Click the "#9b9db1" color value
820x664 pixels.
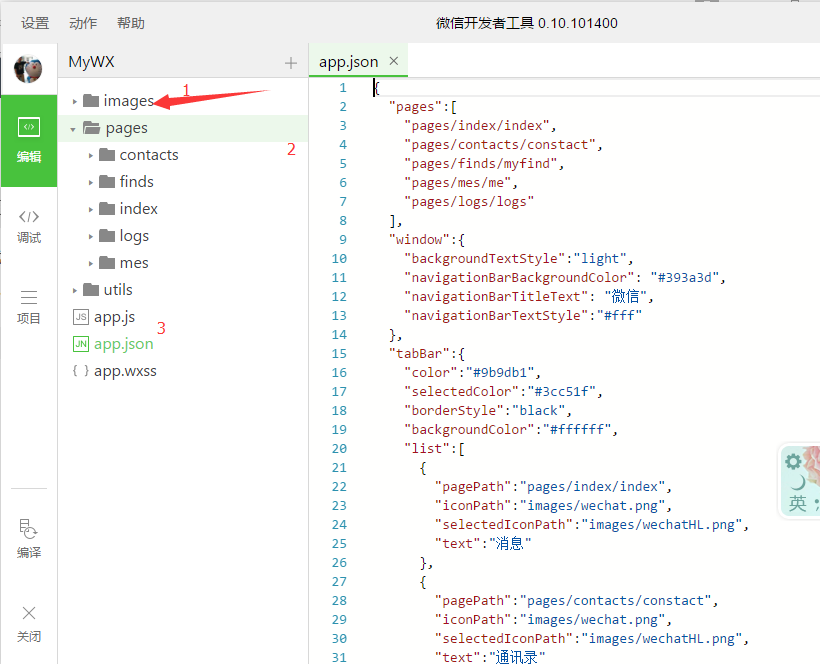point(499,372)
